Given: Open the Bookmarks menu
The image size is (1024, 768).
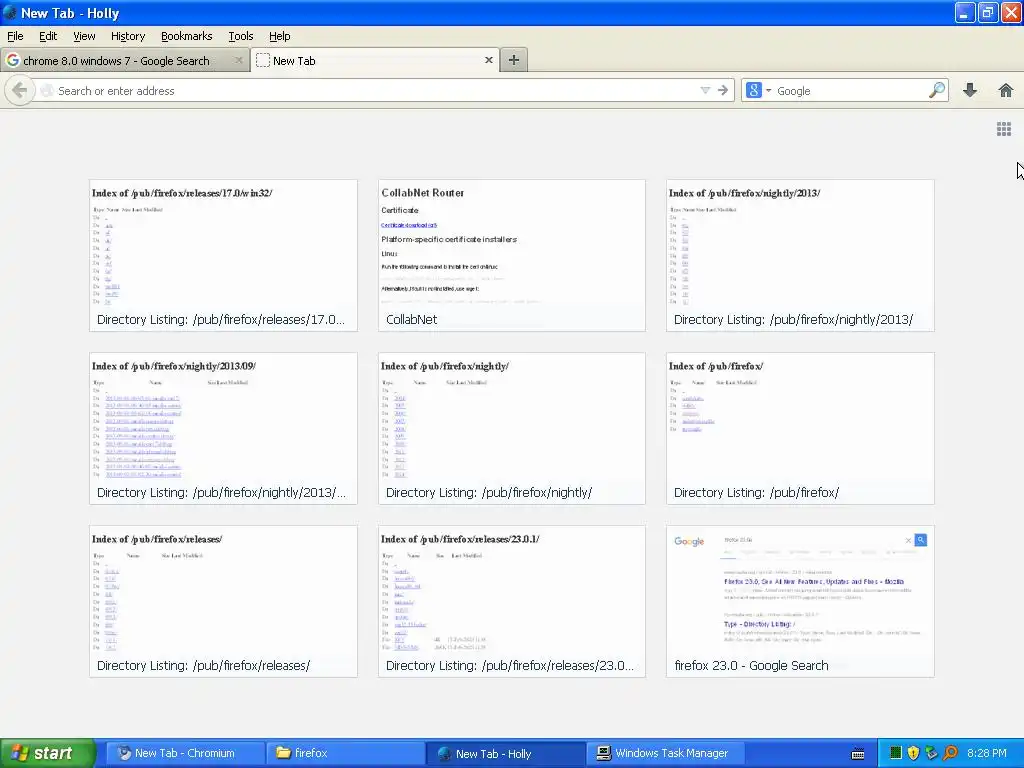Looking at the screenshot, I should point(186,36).
